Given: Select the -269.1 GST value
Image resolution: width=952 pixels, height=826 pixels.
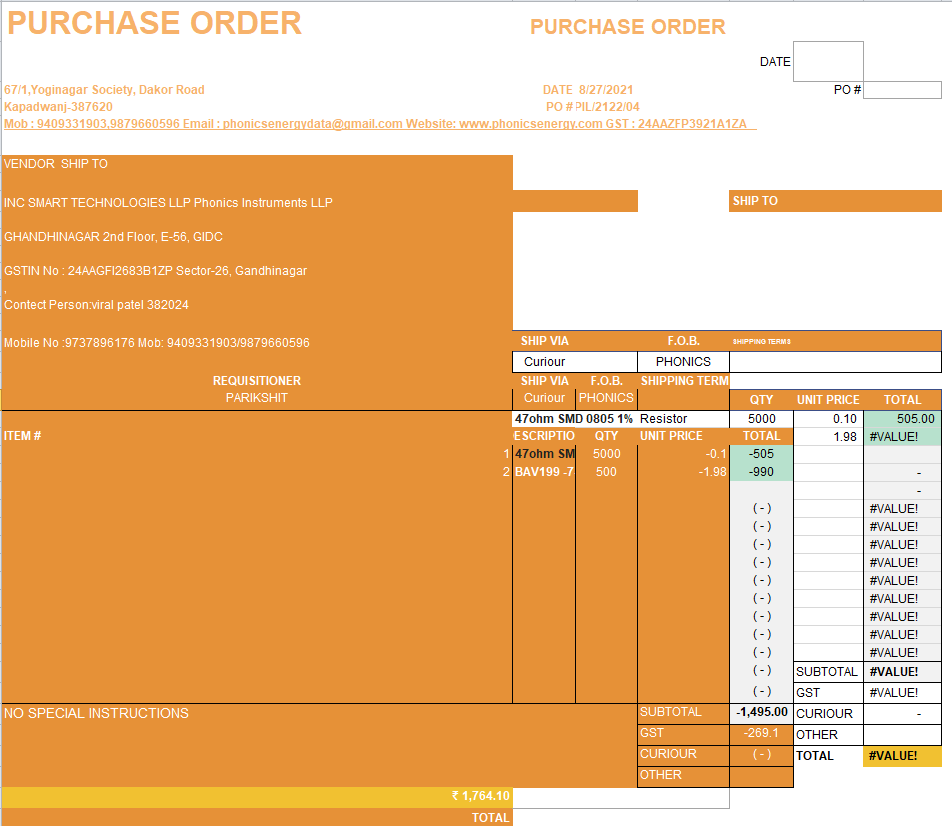Looking at the screenshot, I should pos(761,734).
